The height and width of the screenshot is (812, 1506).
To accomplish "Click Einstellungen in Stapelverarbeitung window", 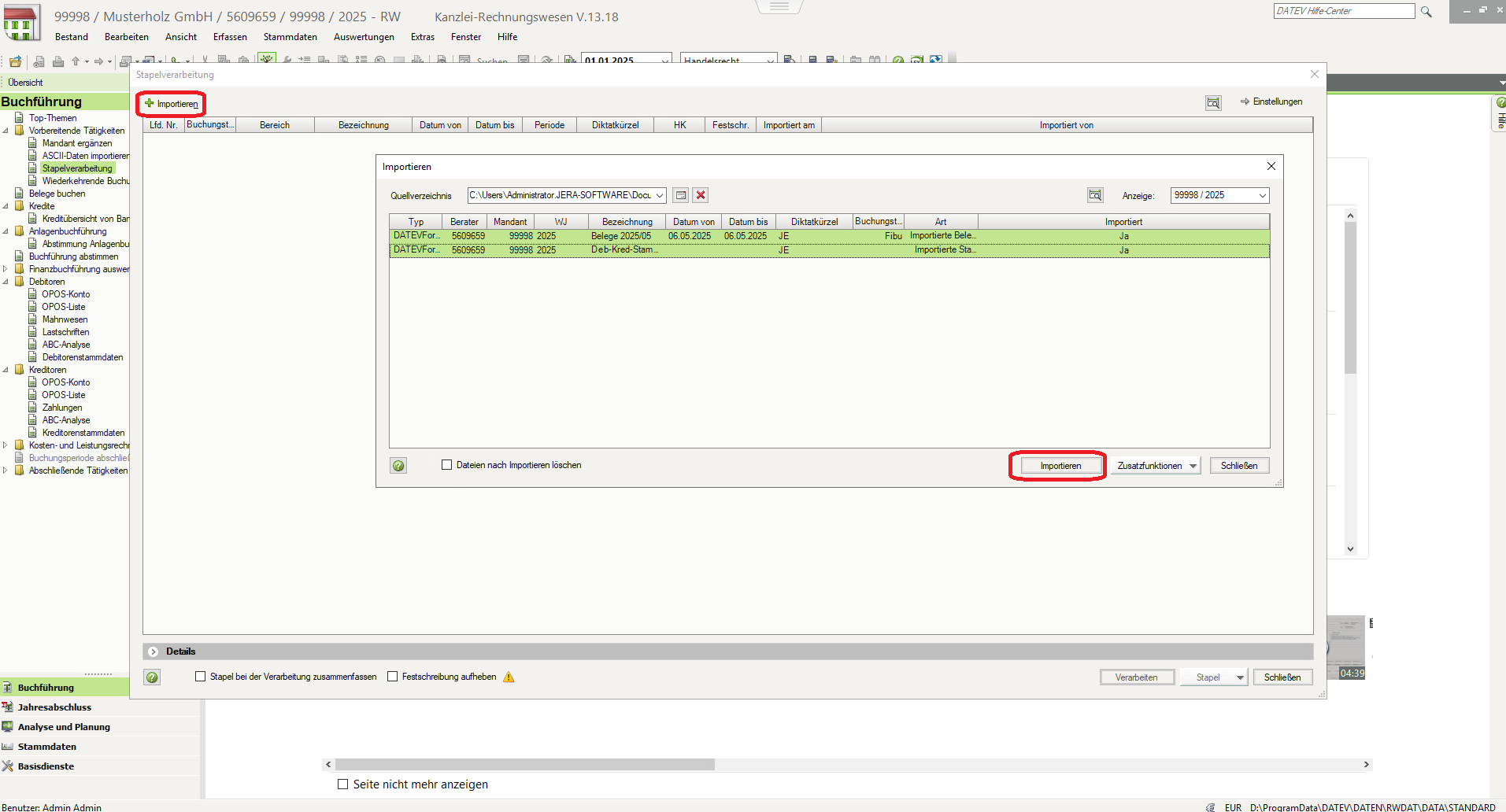I will point(1271,101).
